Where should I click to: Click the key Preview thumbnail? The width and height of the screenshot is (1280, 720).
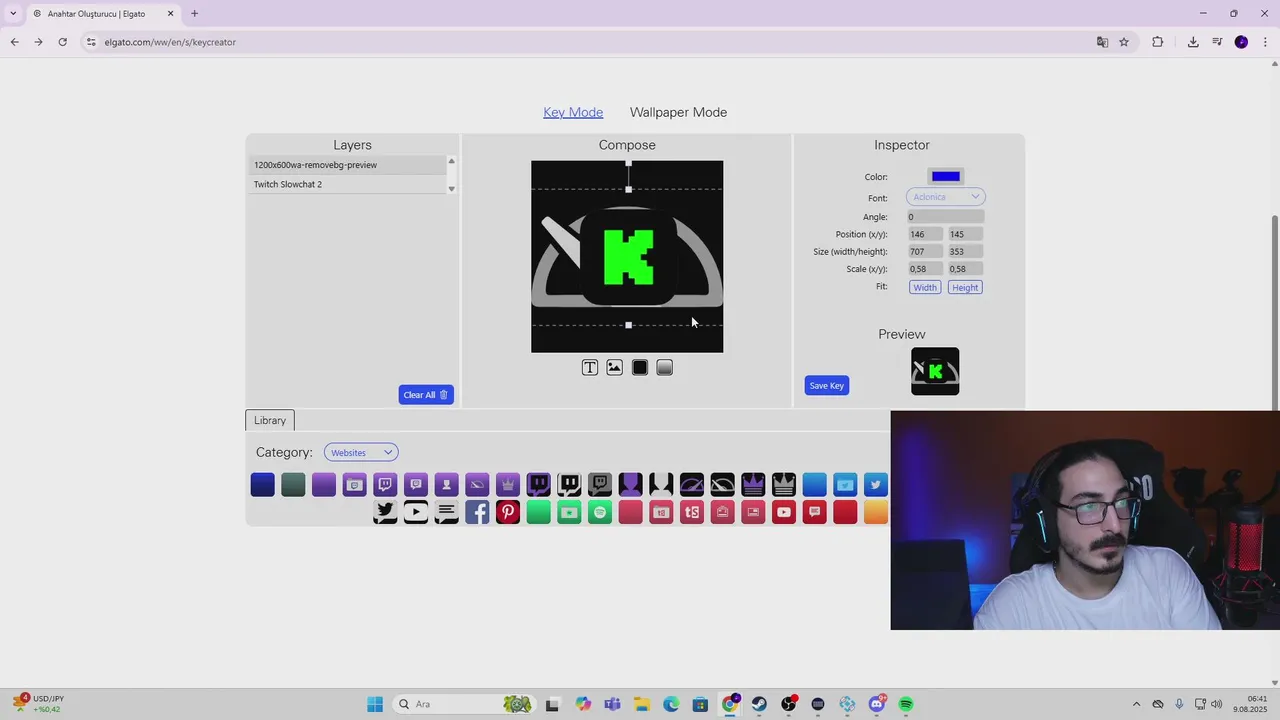tap(935, 371)
